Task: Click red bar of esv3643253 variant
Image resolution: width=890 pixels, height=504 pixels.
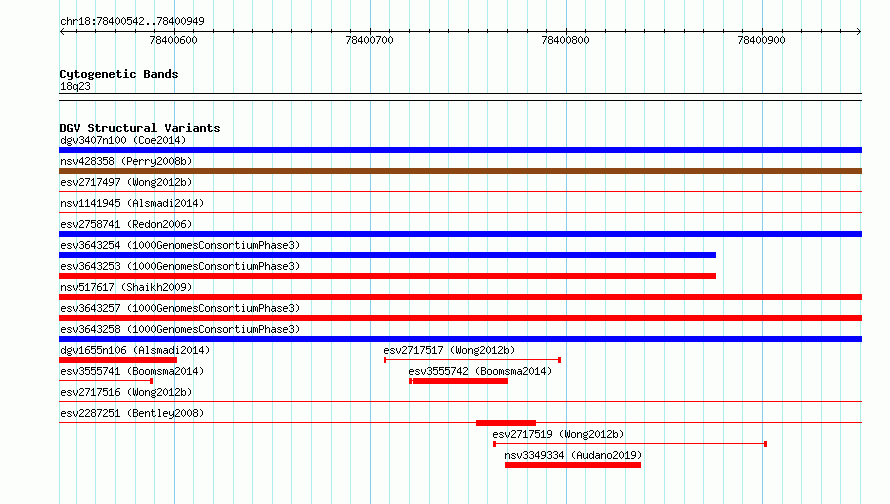Action: [387, 276]
